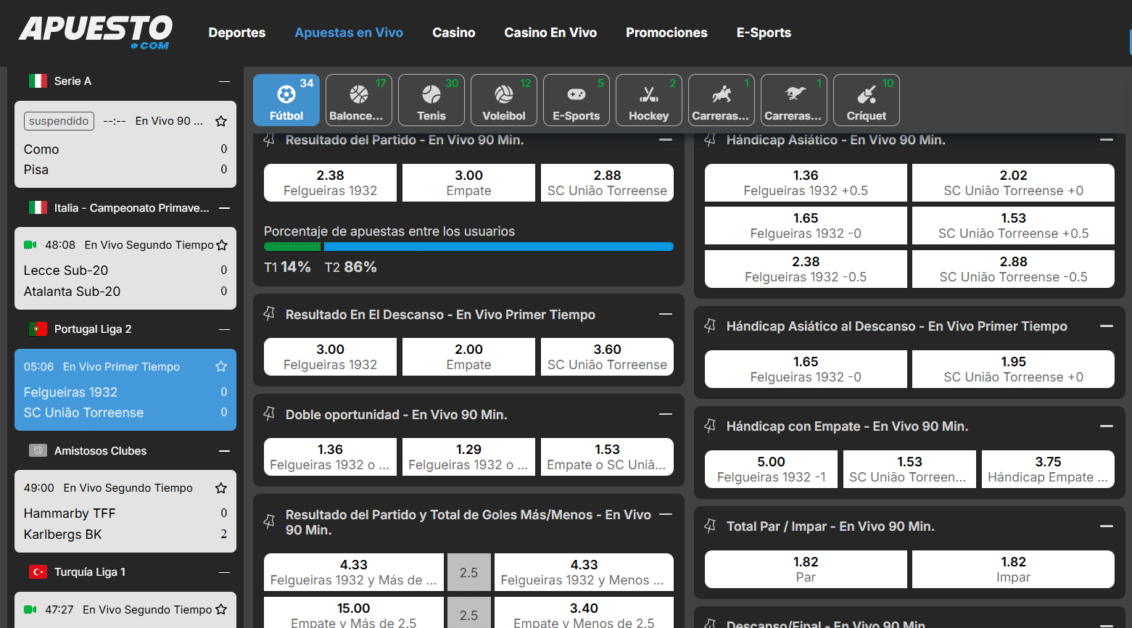Pin the Total Par / Impar market
This screenshot has height=628, width=1132.
[710, 526]
